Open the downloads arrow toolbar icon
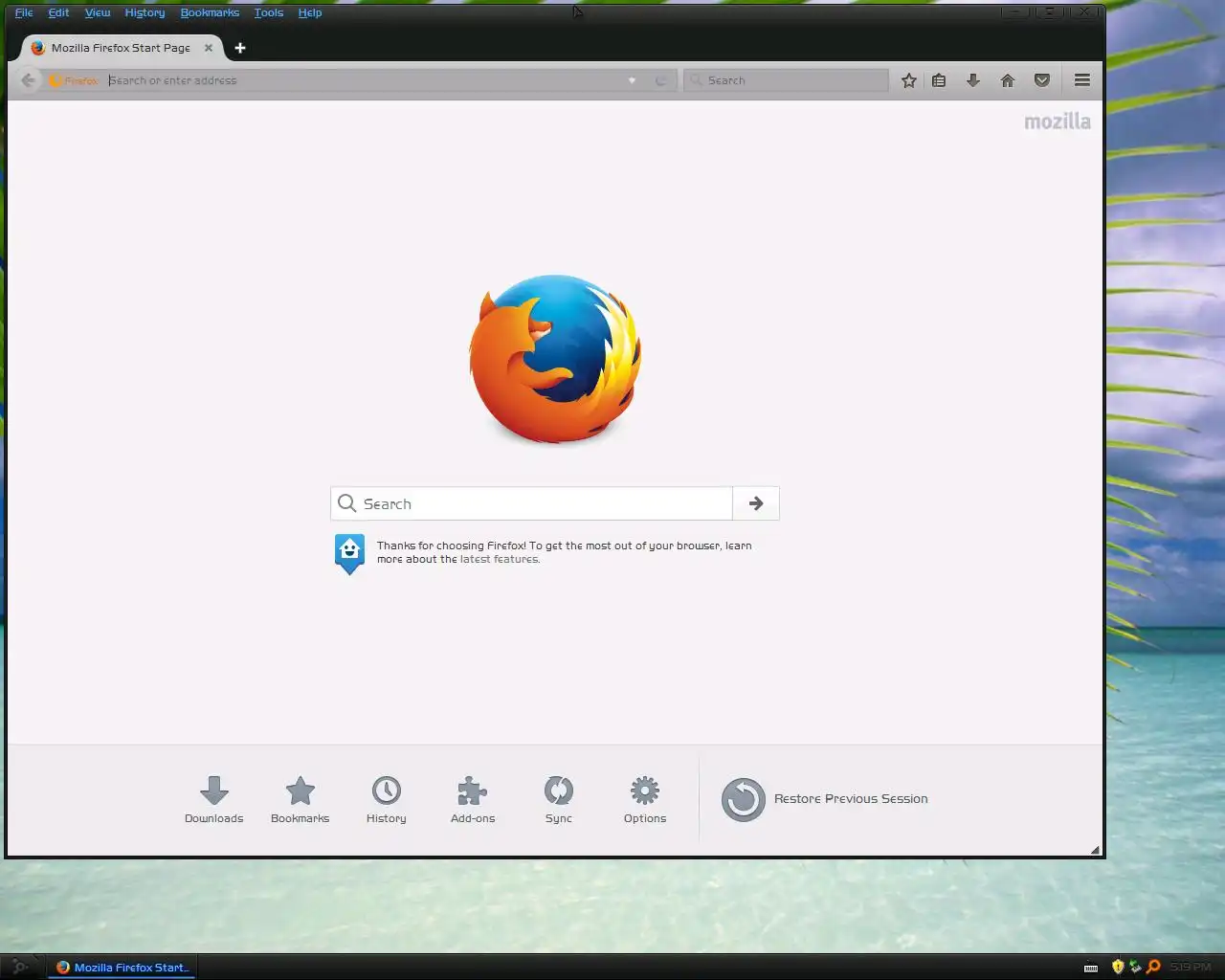Viewport: 1225px width, 980px height. pyautogui.click(x=973, y=80)
